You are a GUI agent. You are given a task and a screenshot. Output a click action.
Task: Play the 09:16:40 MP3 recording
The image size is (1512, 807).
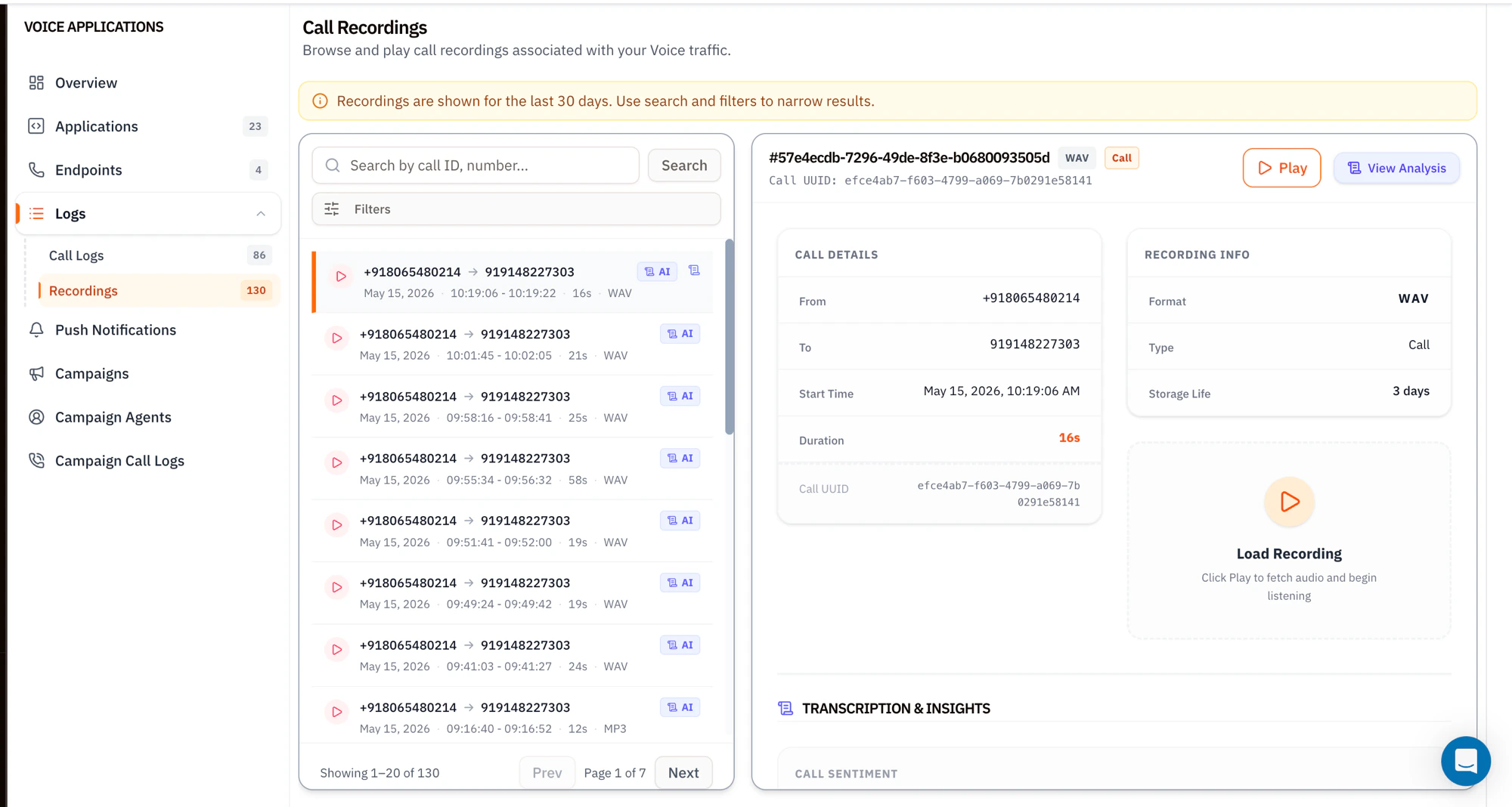point(337,712)
